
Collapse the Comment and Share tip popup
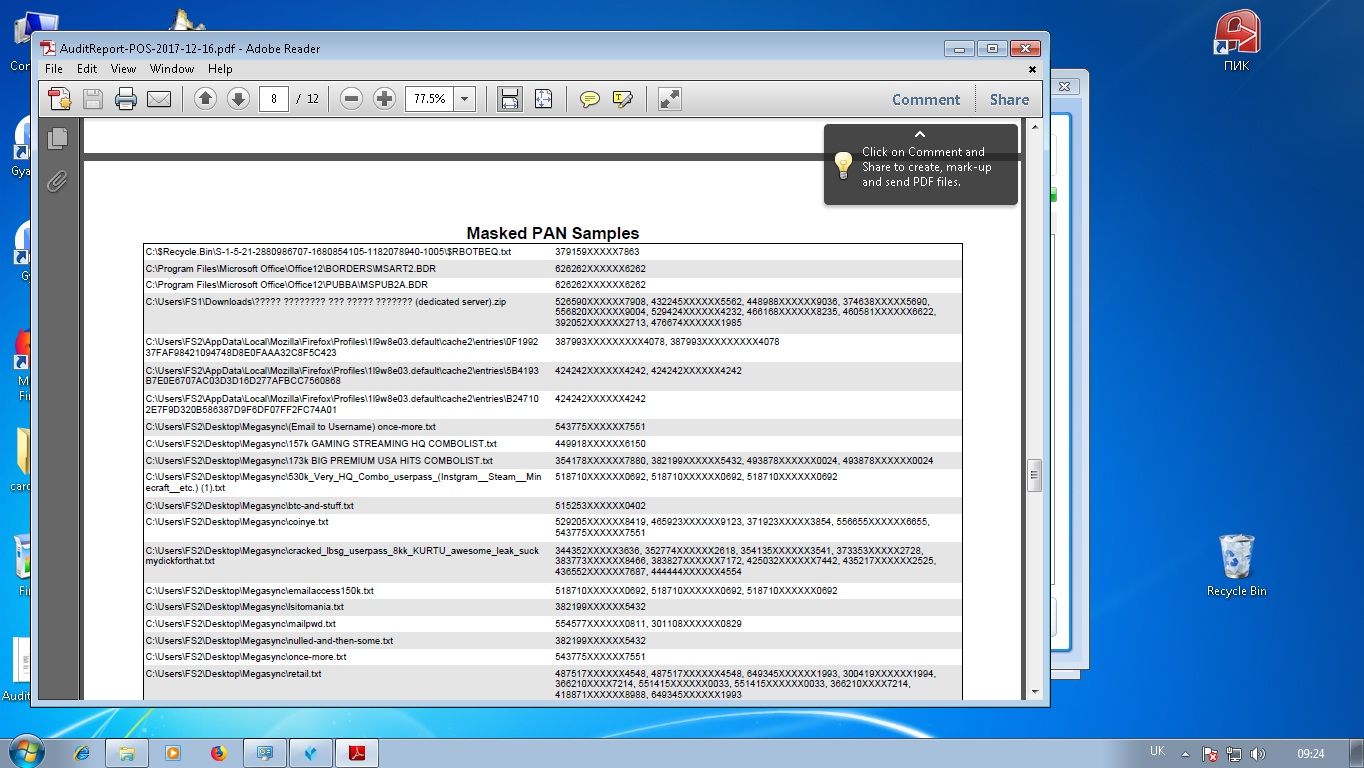[920, 135]
